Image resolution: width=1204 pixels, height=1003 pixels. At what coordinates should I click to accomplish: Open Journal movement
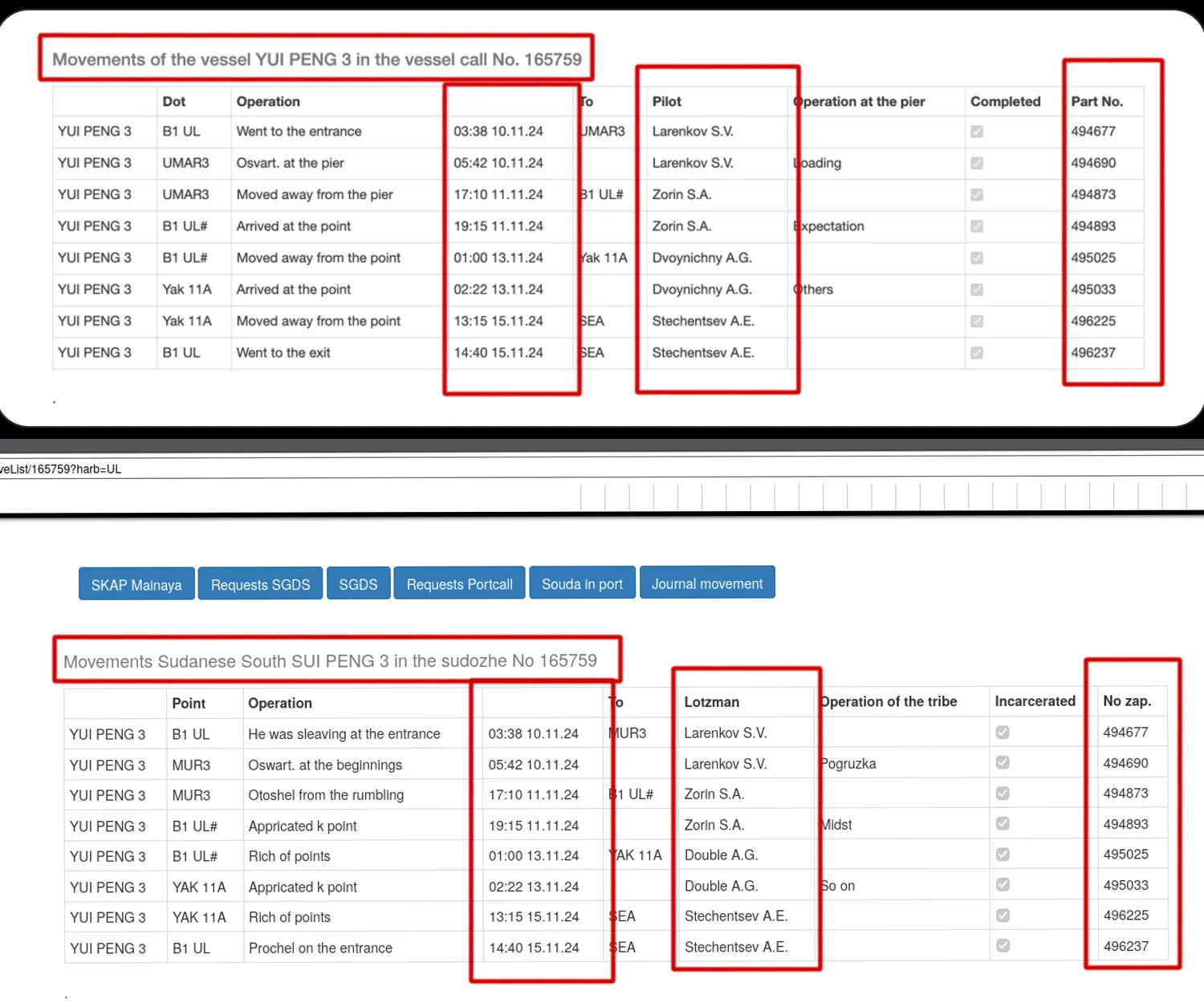pyautogui.click(x=707, y=583)
